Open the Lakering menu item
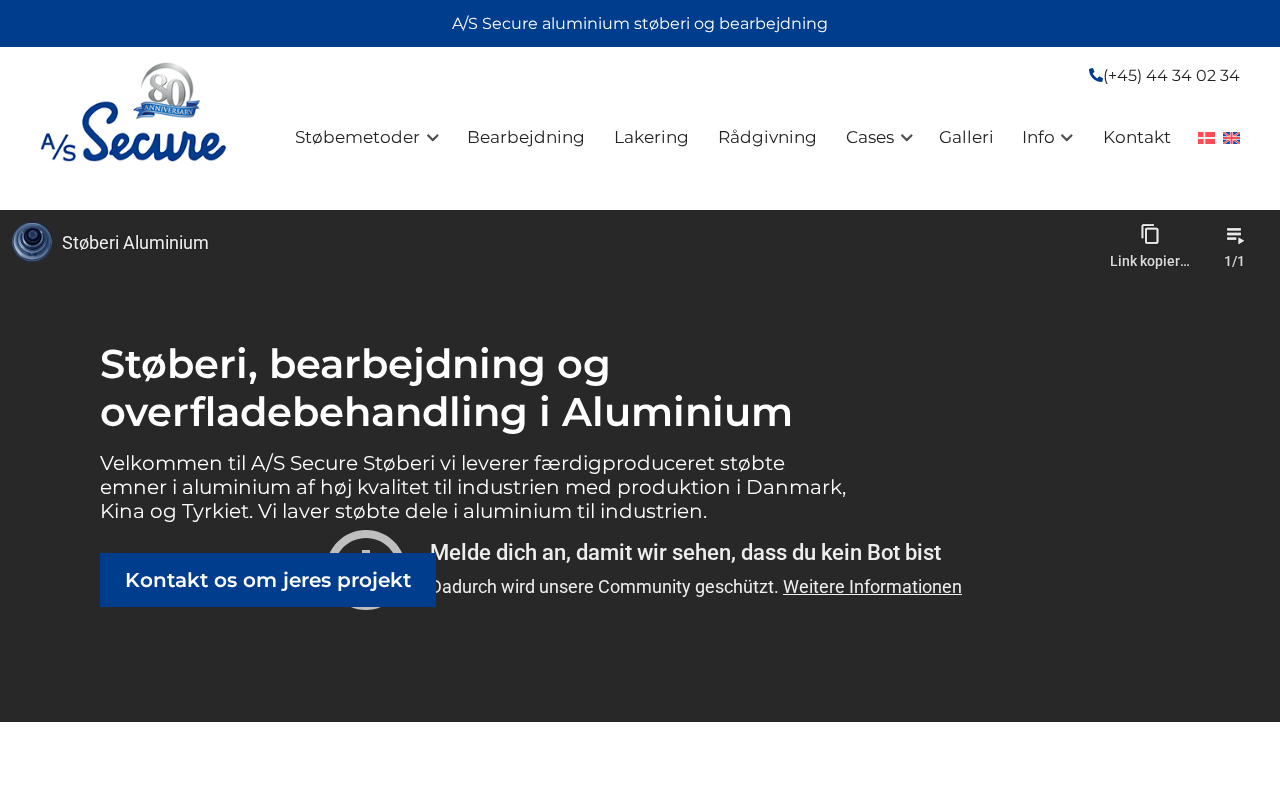This screenshot has width=1280, height=800. (651, 137)
